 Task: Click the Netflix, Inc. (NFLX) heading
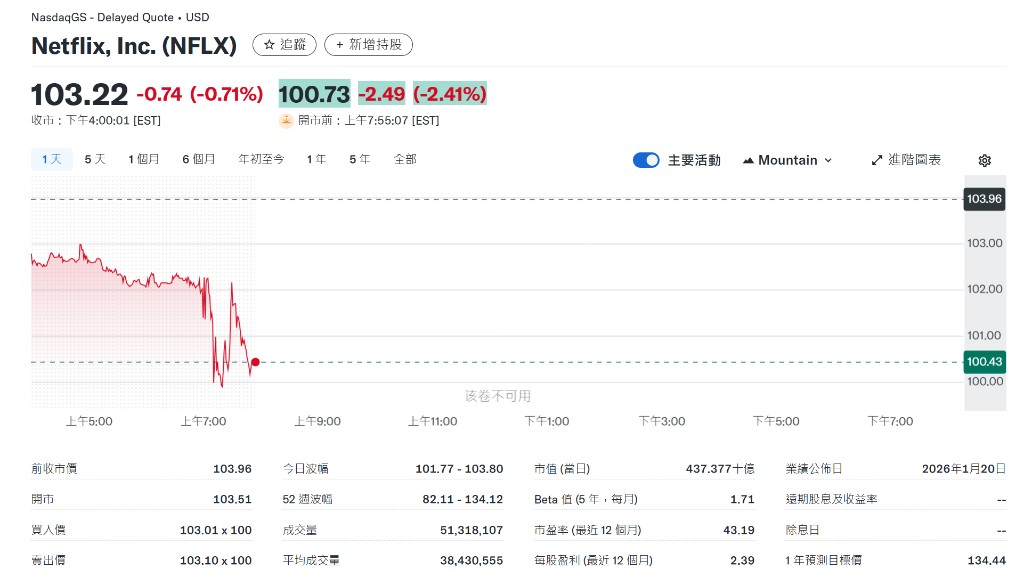pyautogui.click(x=134, y=46)
